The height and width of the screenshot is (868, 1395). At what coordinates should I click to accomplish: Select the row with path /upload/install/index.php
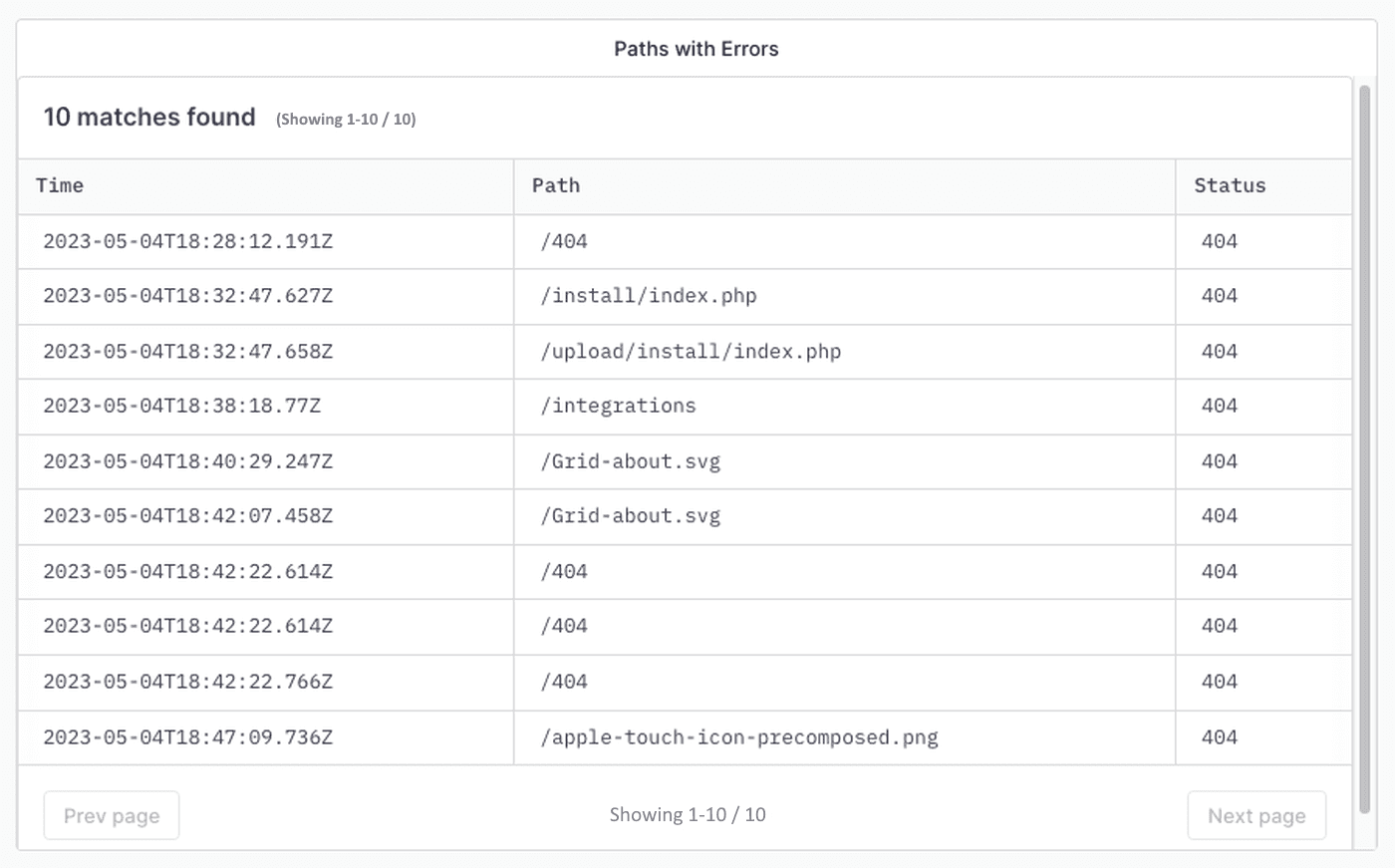(x=691, y=351)
